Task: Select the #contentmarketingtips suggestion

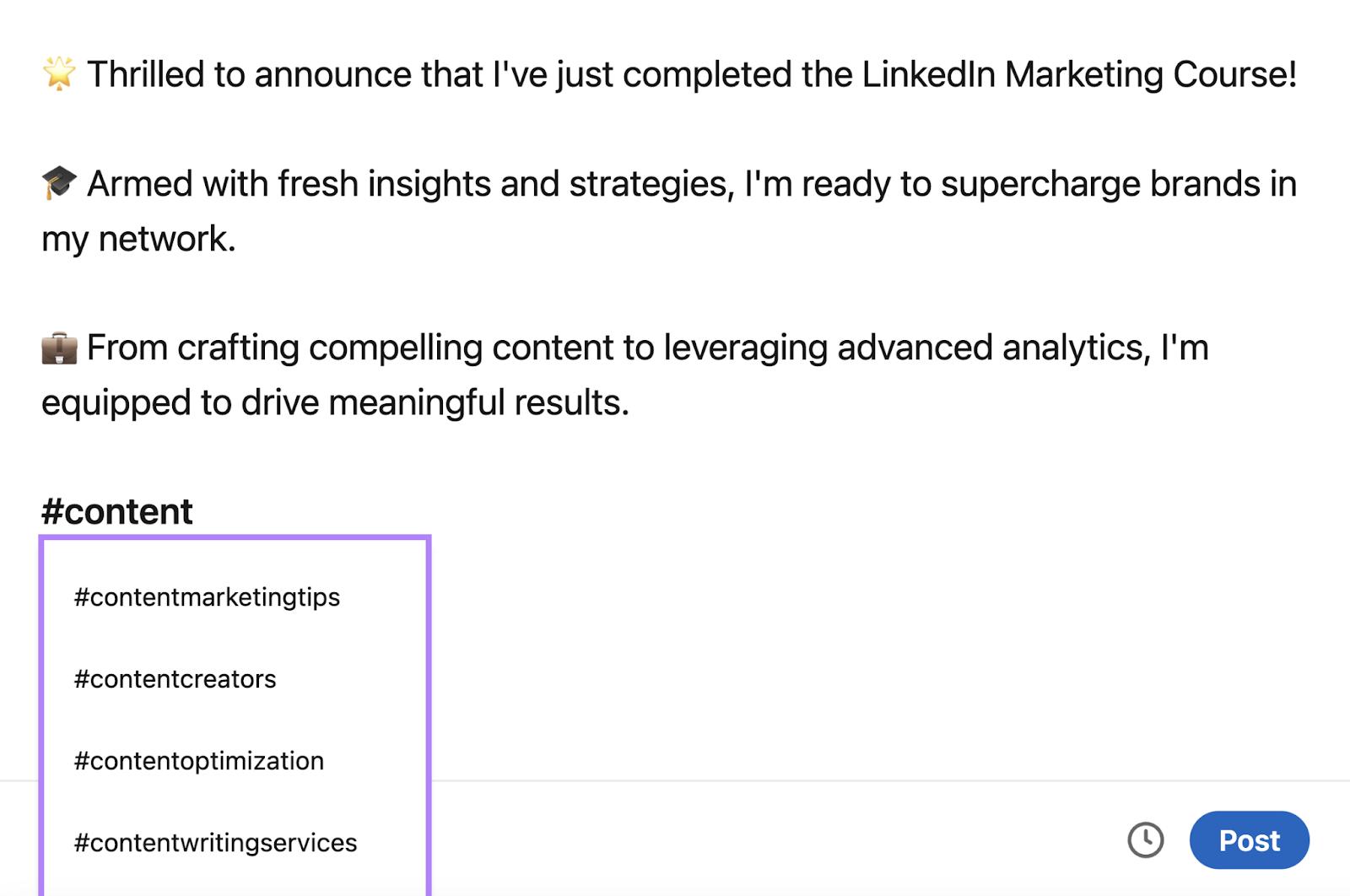Action: [x=206, y=597]
